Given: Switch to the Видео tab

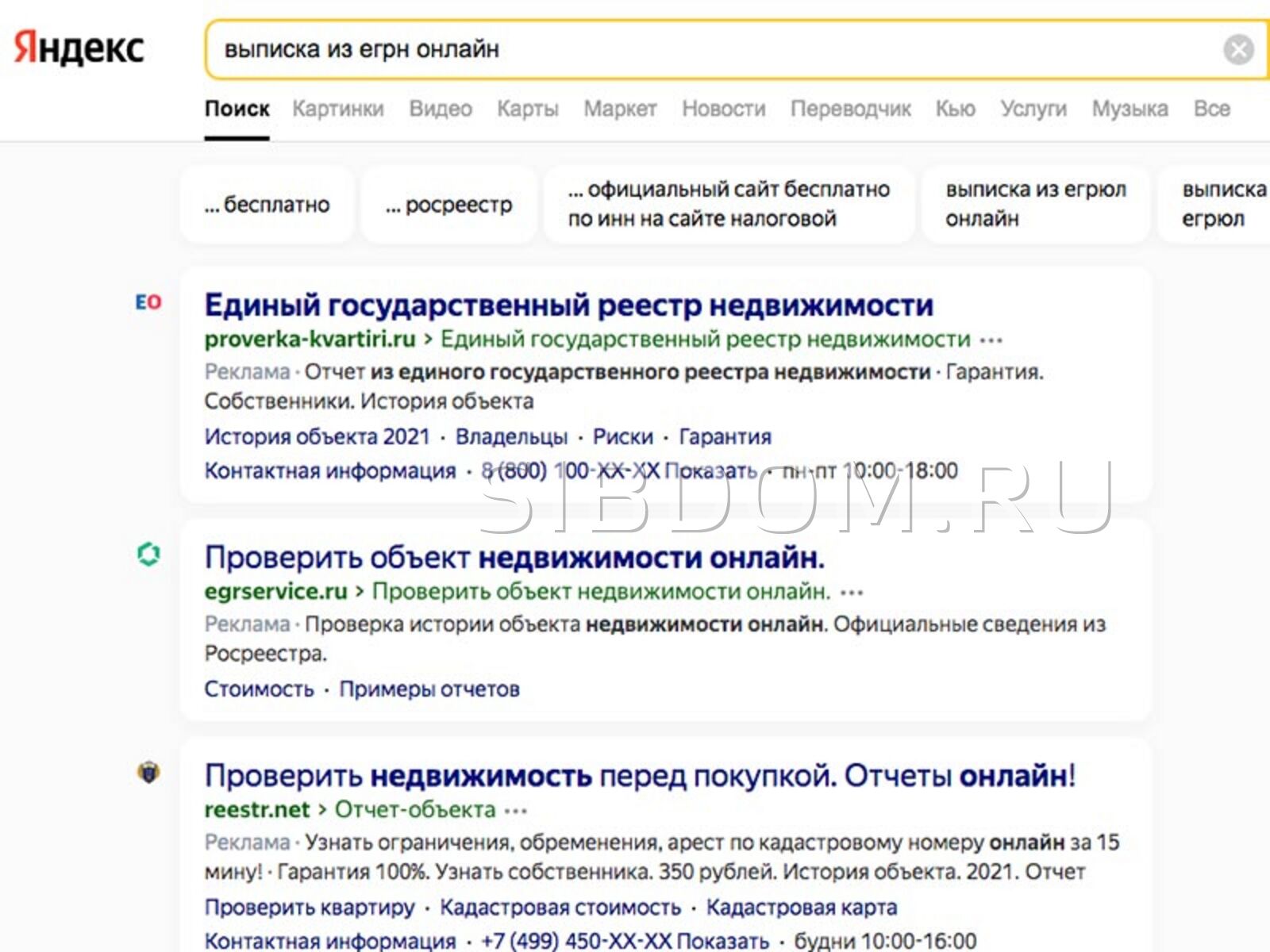Looking at the screenshot, I should tap(441, 109).
